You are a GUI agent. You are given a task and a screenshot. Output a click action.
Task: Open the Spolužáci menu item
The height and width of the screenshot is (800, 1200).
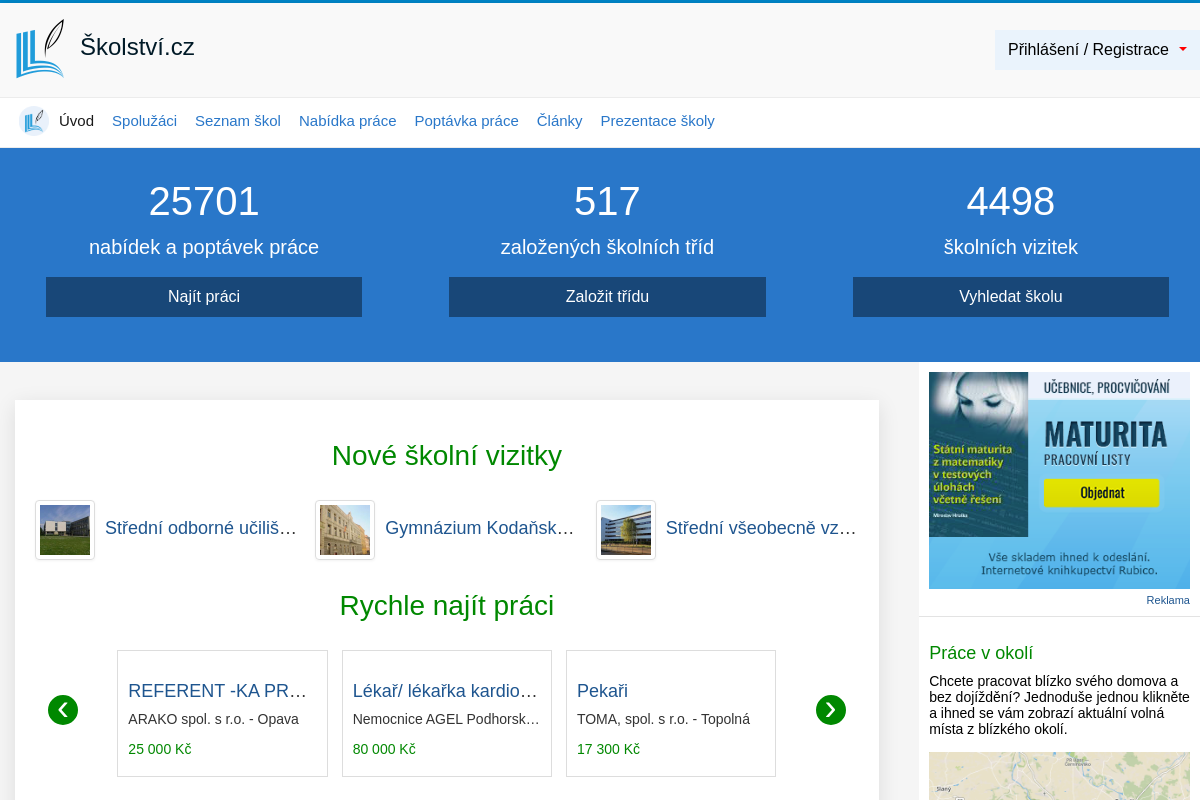point(144,121)
